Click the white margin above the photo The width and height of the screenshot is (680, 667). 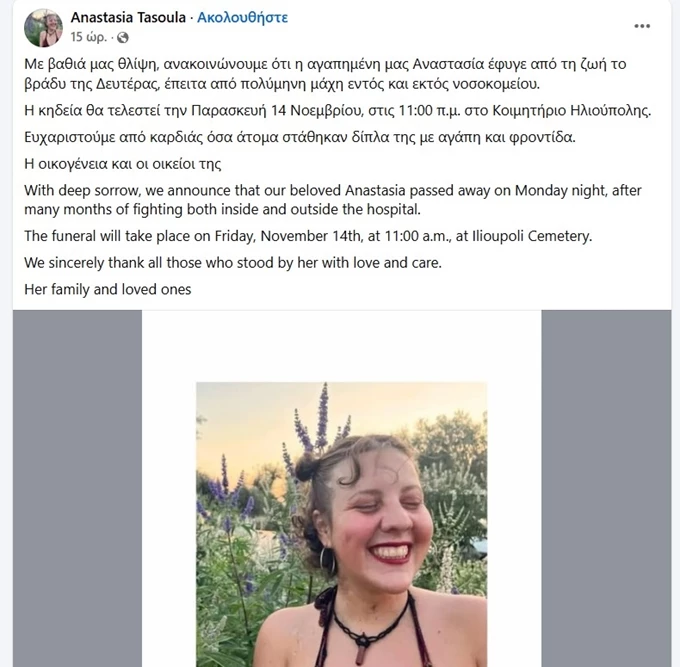pyautogui.click(x=341, y=345)
